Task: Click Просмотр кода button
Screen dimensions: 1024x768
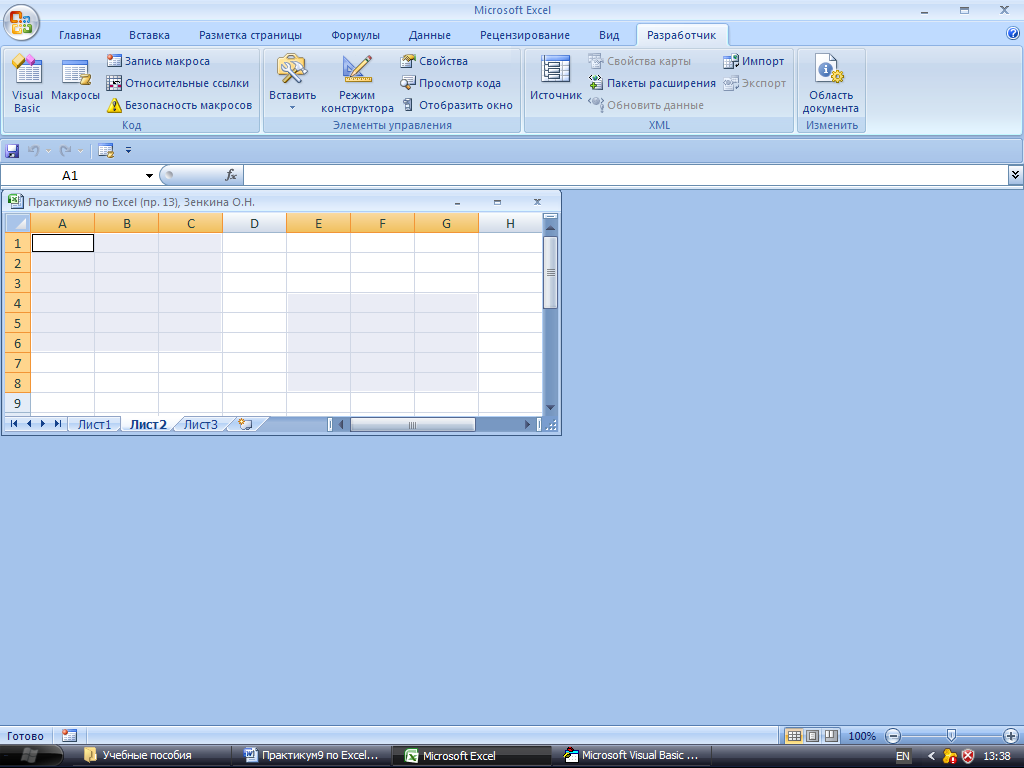Action: 451,83
